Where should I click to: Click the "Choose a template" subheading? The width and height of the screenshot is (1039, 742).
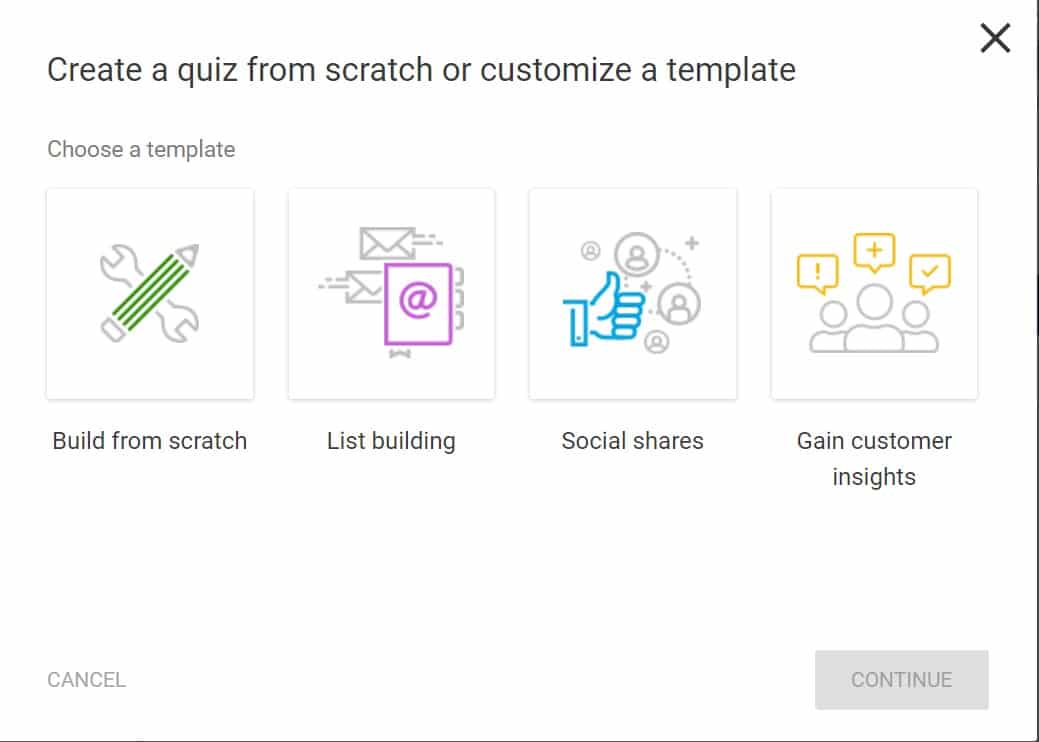point(141,149)
